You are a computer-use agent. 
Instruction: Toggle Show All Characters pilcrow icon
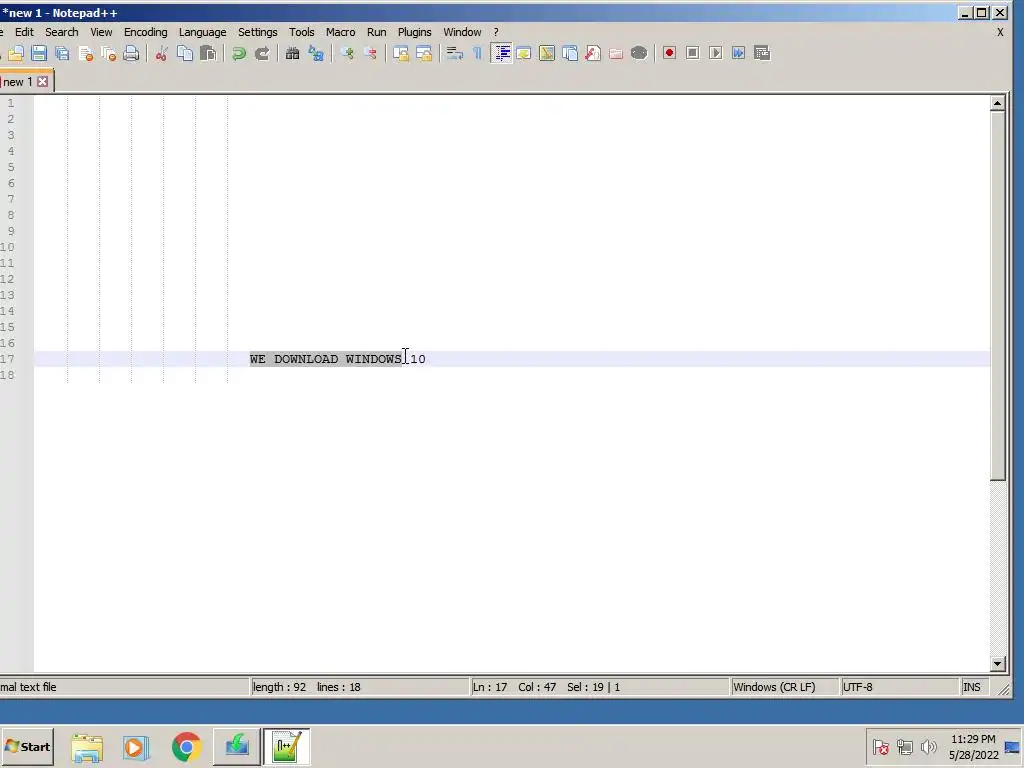[477, 54]
